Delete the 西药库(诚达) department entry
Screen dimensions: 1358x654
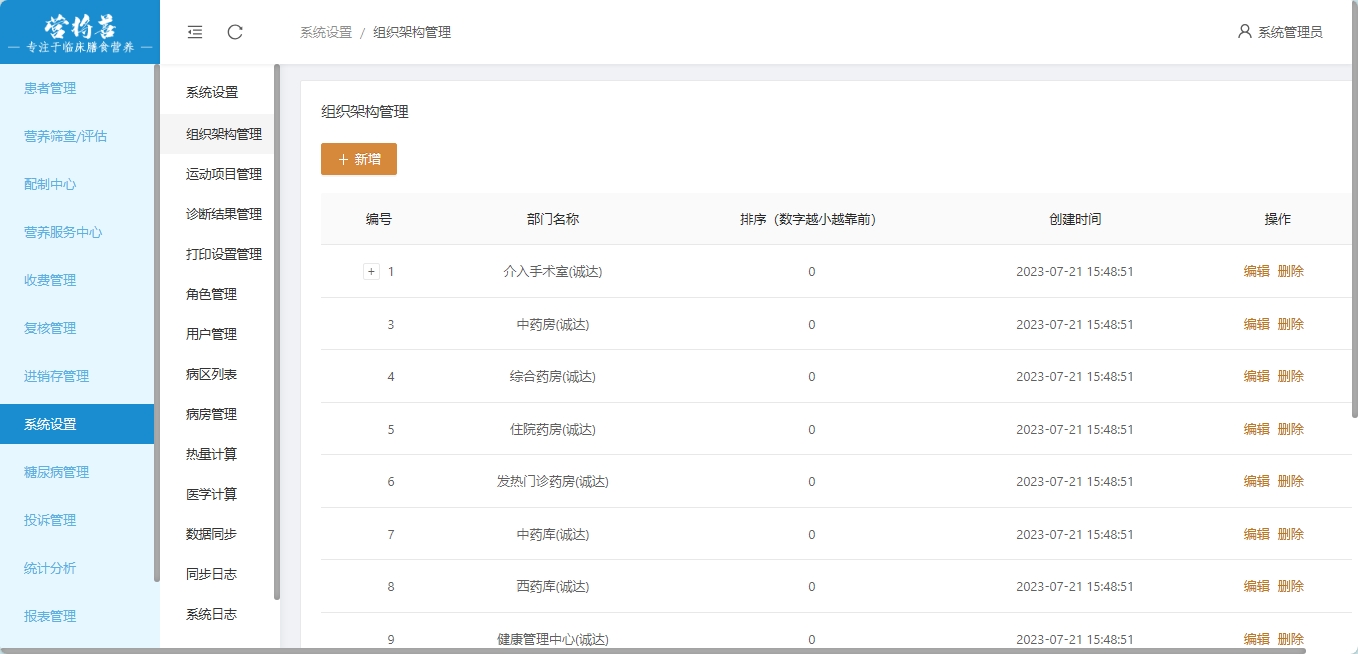(1290, 586)
